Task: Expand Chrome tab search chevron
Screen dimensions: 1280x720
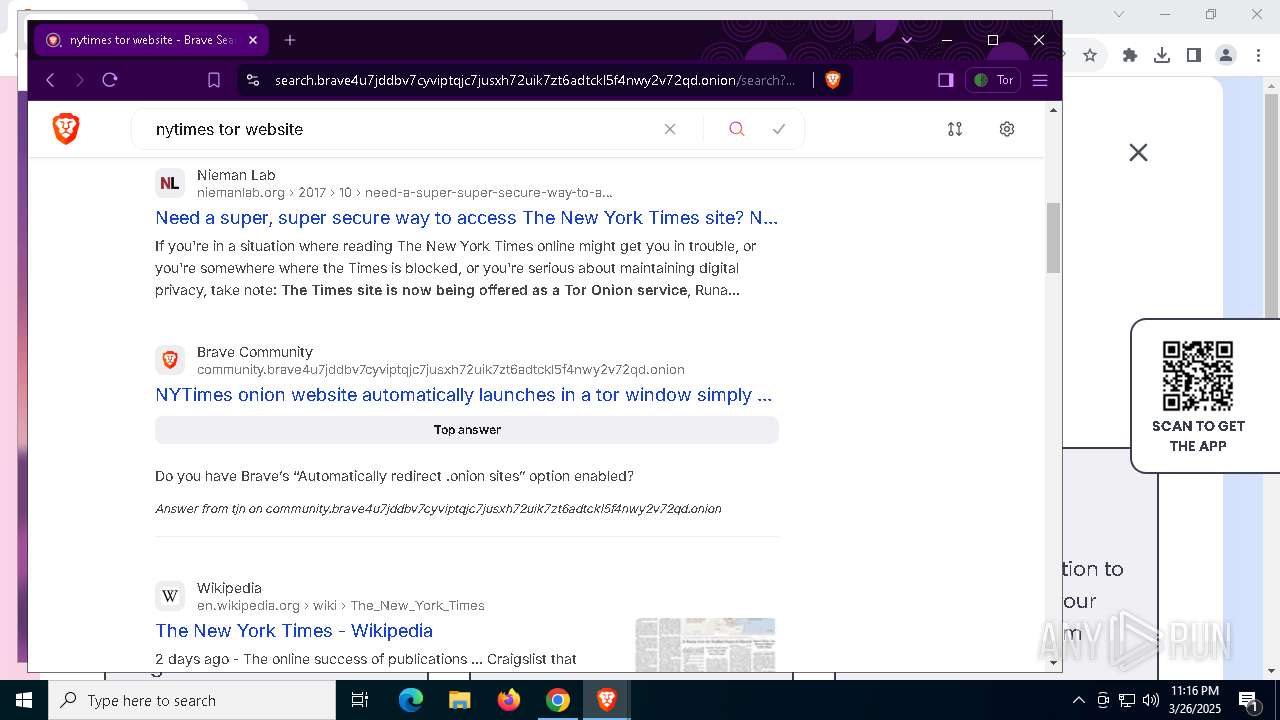Action: [x=1119, y=14]
